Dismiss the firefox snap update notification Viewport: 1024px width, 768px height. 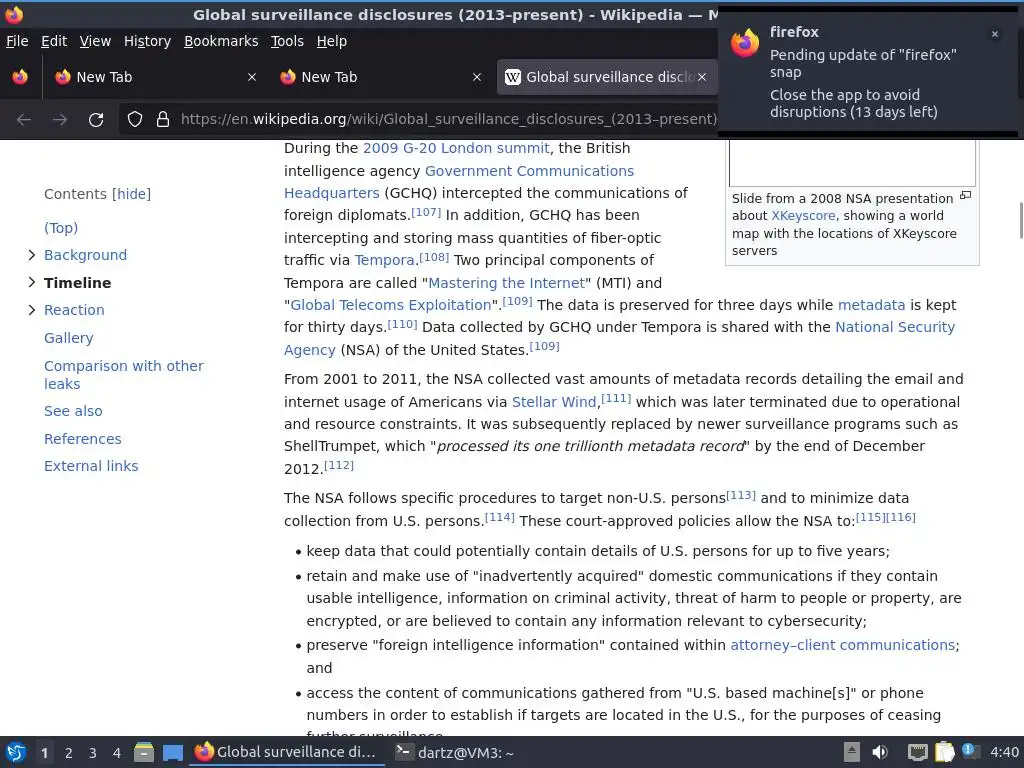[995, 34]
